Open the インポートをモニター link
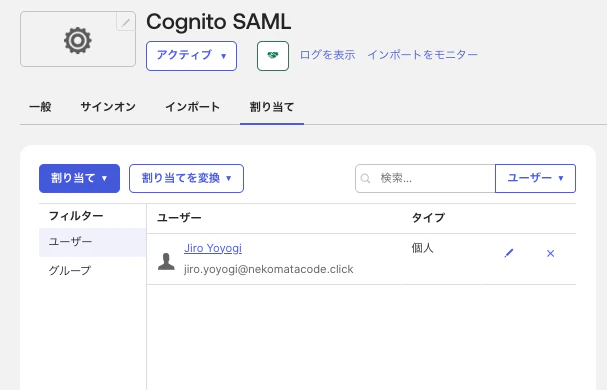The image size is (607, 390). click(x=422, y=55)
